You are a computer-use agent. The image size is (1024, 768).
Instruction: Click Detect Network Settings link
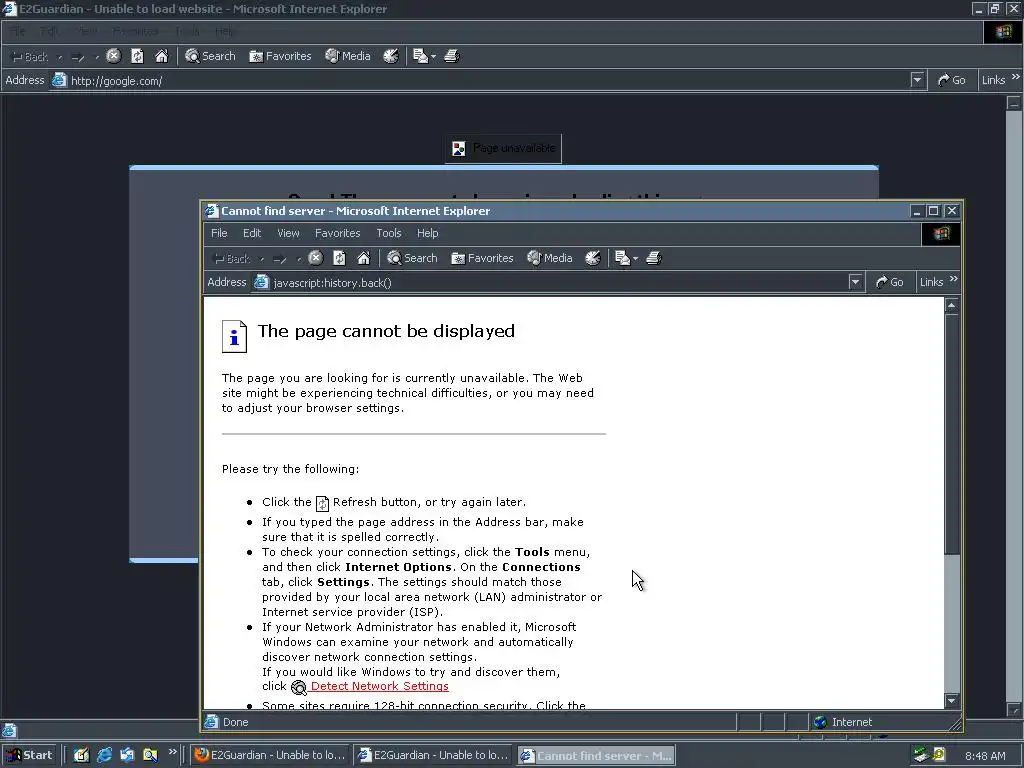379,686
